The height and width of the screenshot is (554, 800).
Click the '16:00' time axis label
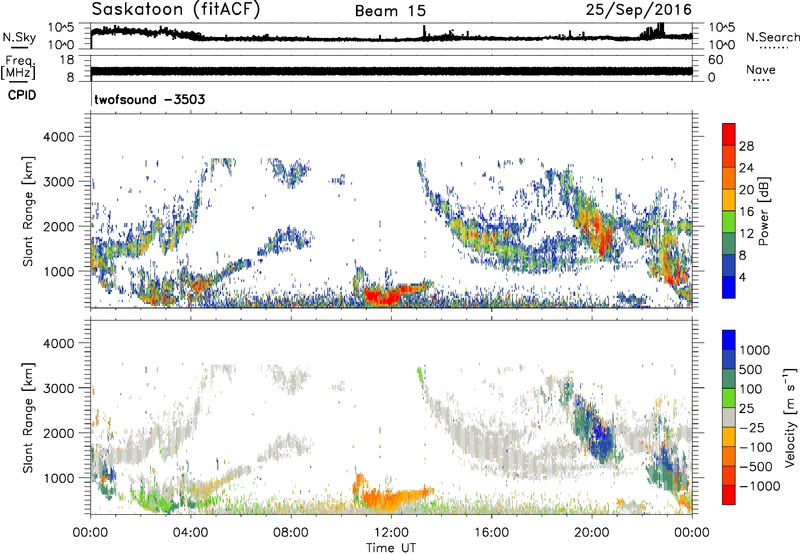coord(491,533)
